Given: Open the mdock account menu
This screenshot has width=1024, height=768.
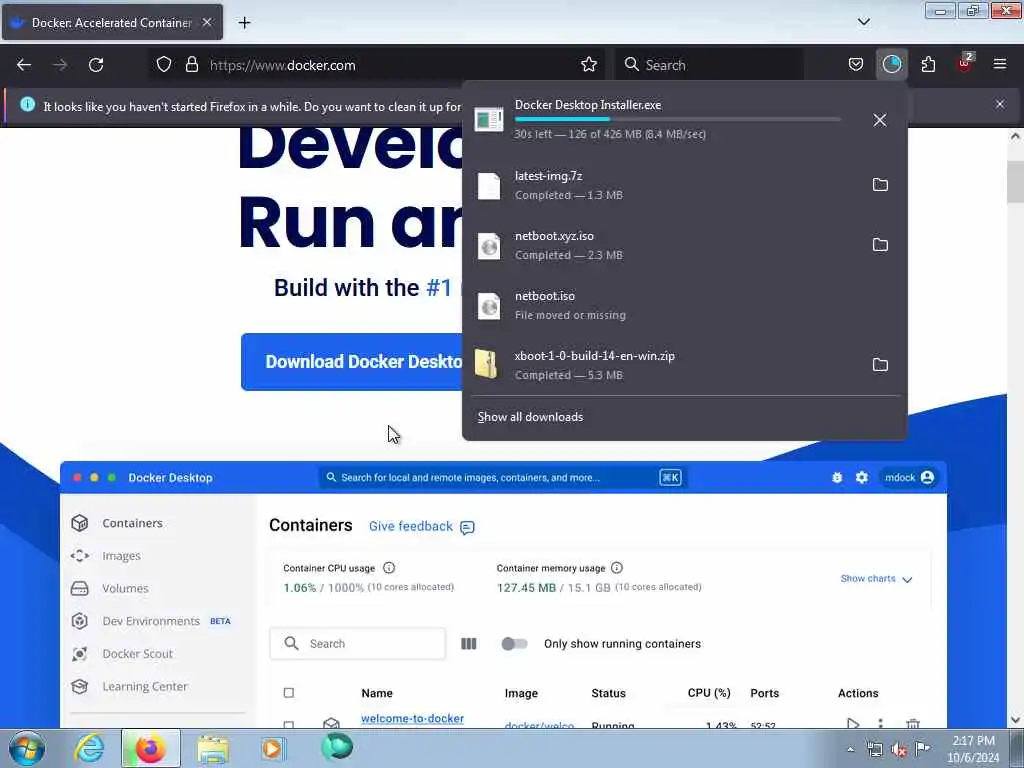Looking at the screenshot, I should coord(909,477).
